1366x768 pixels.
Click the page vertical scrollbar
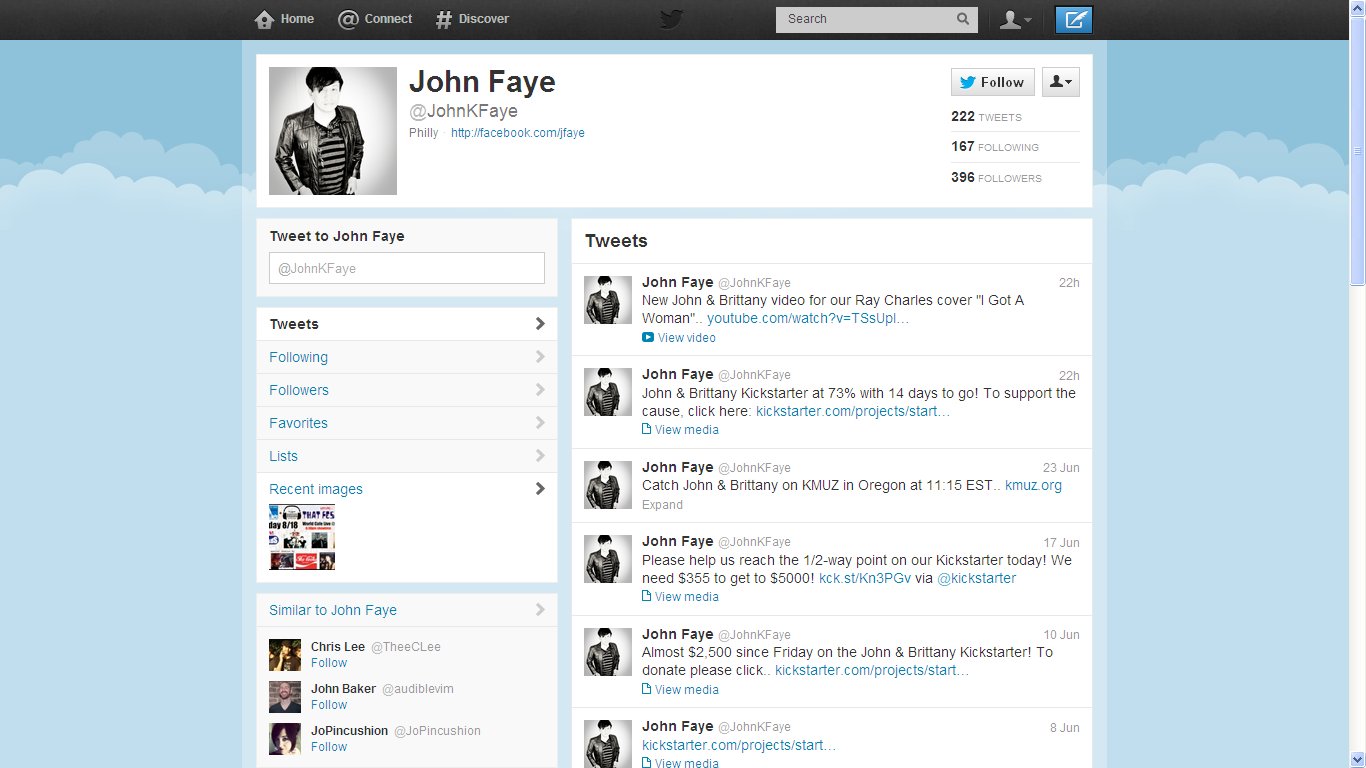point(1357,150)
